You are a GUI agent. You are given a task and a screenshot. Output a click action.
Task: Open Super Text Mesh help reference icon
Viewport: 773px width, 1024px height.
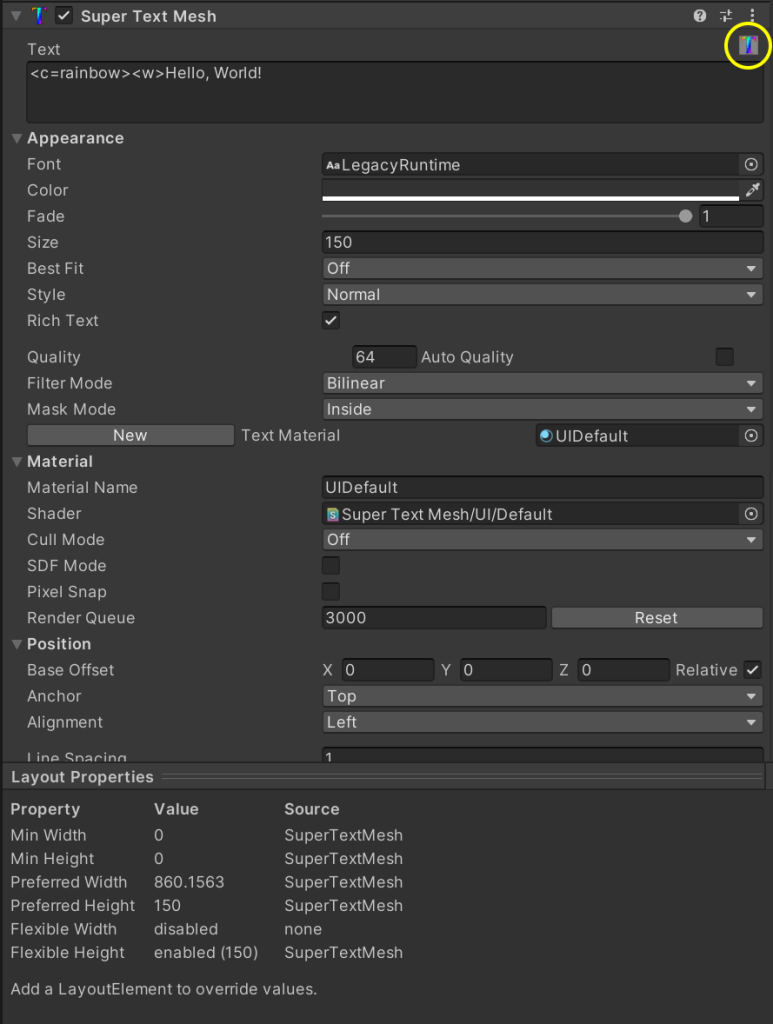click(699, 16)
